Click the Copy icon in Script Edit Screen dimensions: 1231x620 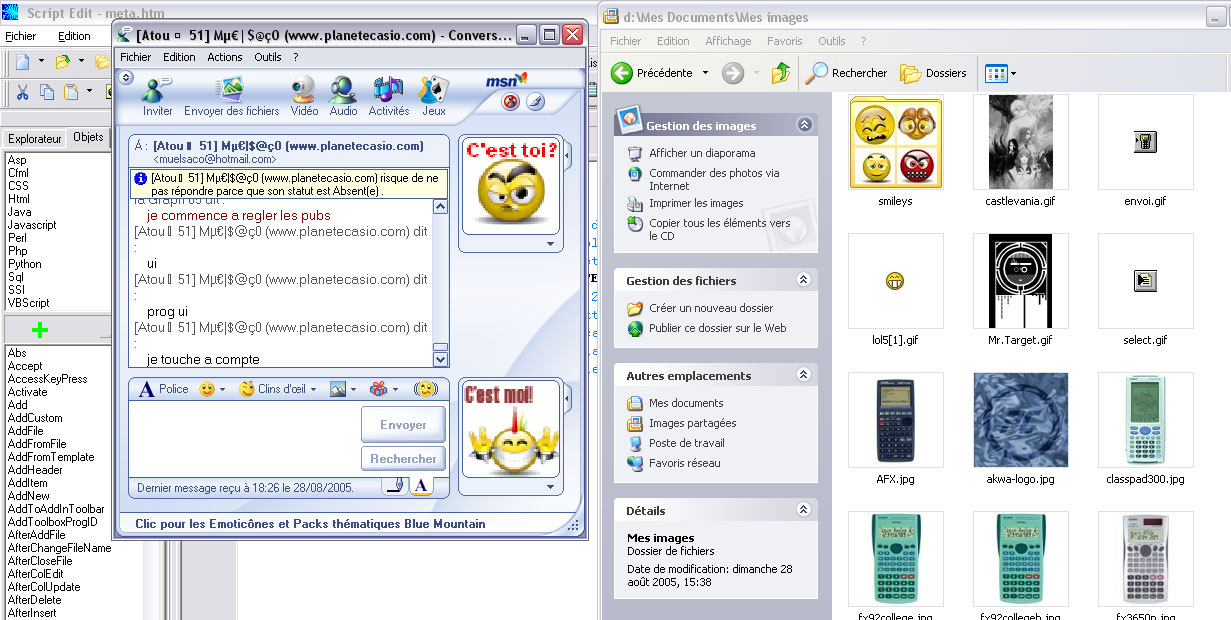(x=47, y=92)
